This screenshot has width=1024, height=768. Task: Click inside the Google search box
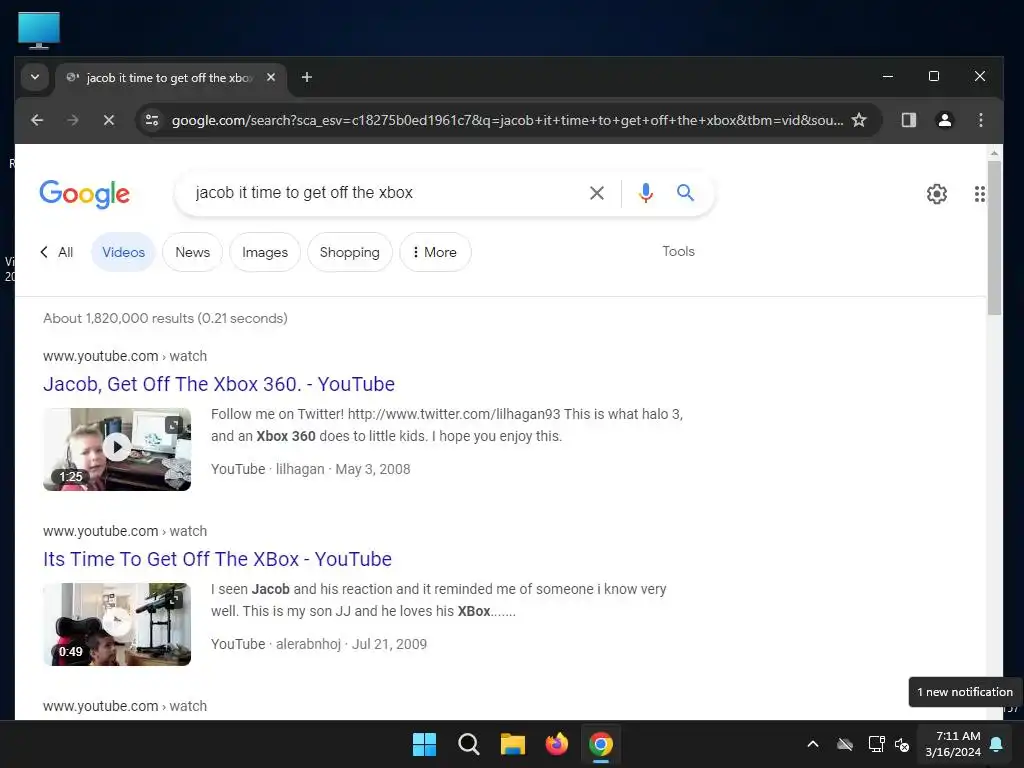pyautogui.click(x=385, y=193)
